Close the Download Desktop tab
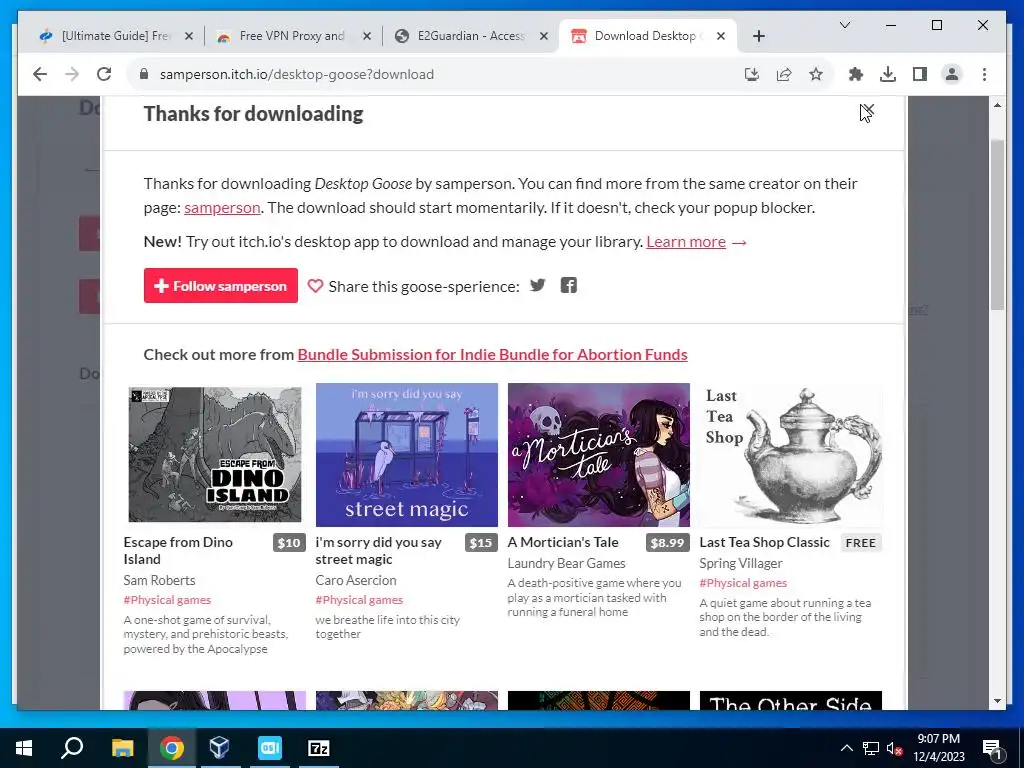 [x=721, y=36]
